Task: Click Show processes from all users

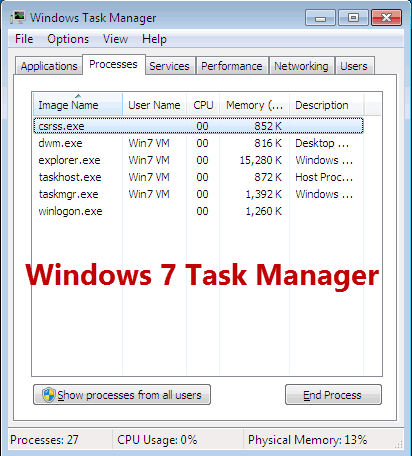Action: point(122,395)
